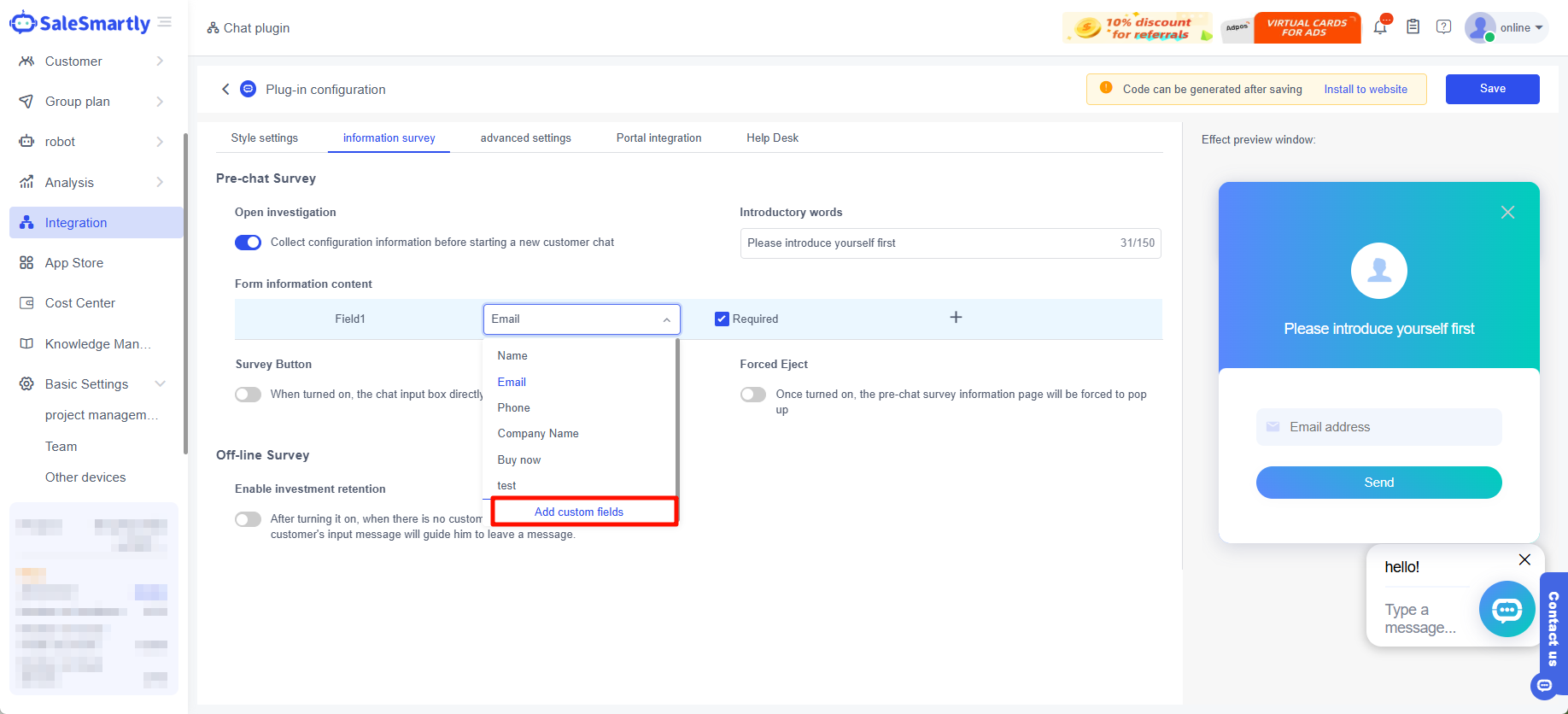Viewport: 1568px width, 714px height.
Task: Click the help question mark icon
Action: pyautogui.click(x=1443, y=27)
